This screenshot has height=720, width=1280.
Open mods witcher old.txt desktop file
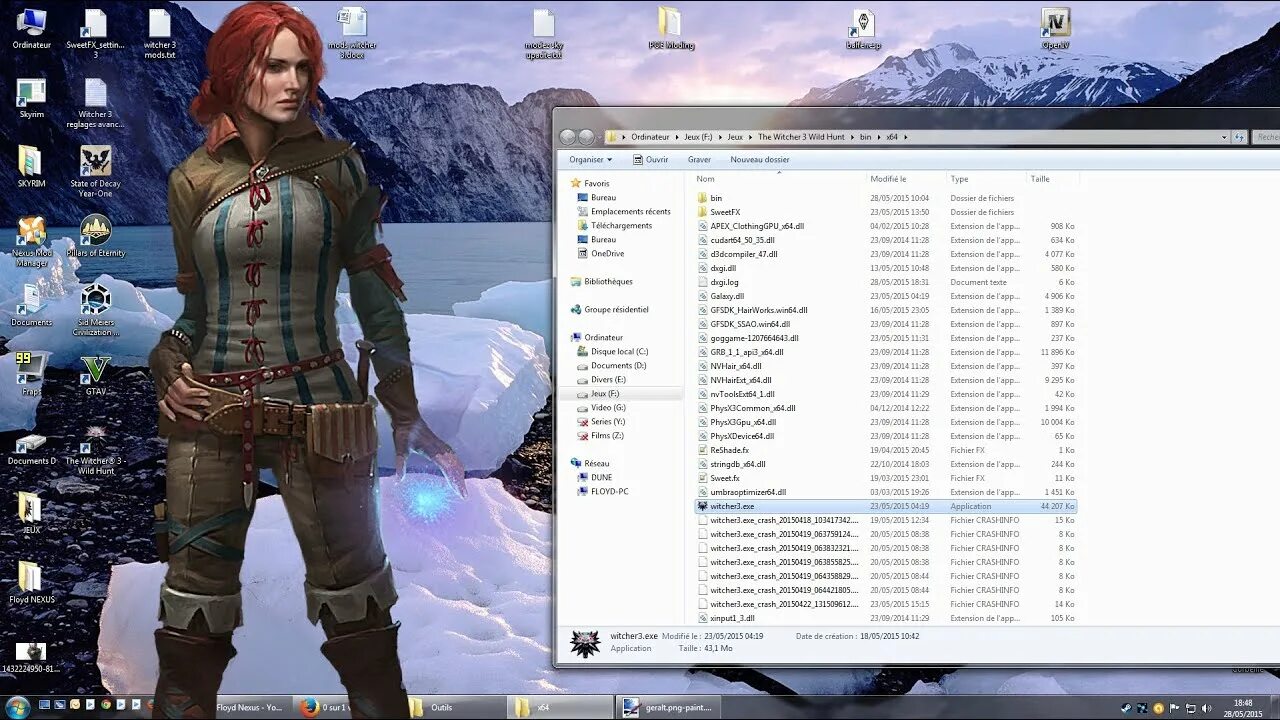(x=351, y=33)
